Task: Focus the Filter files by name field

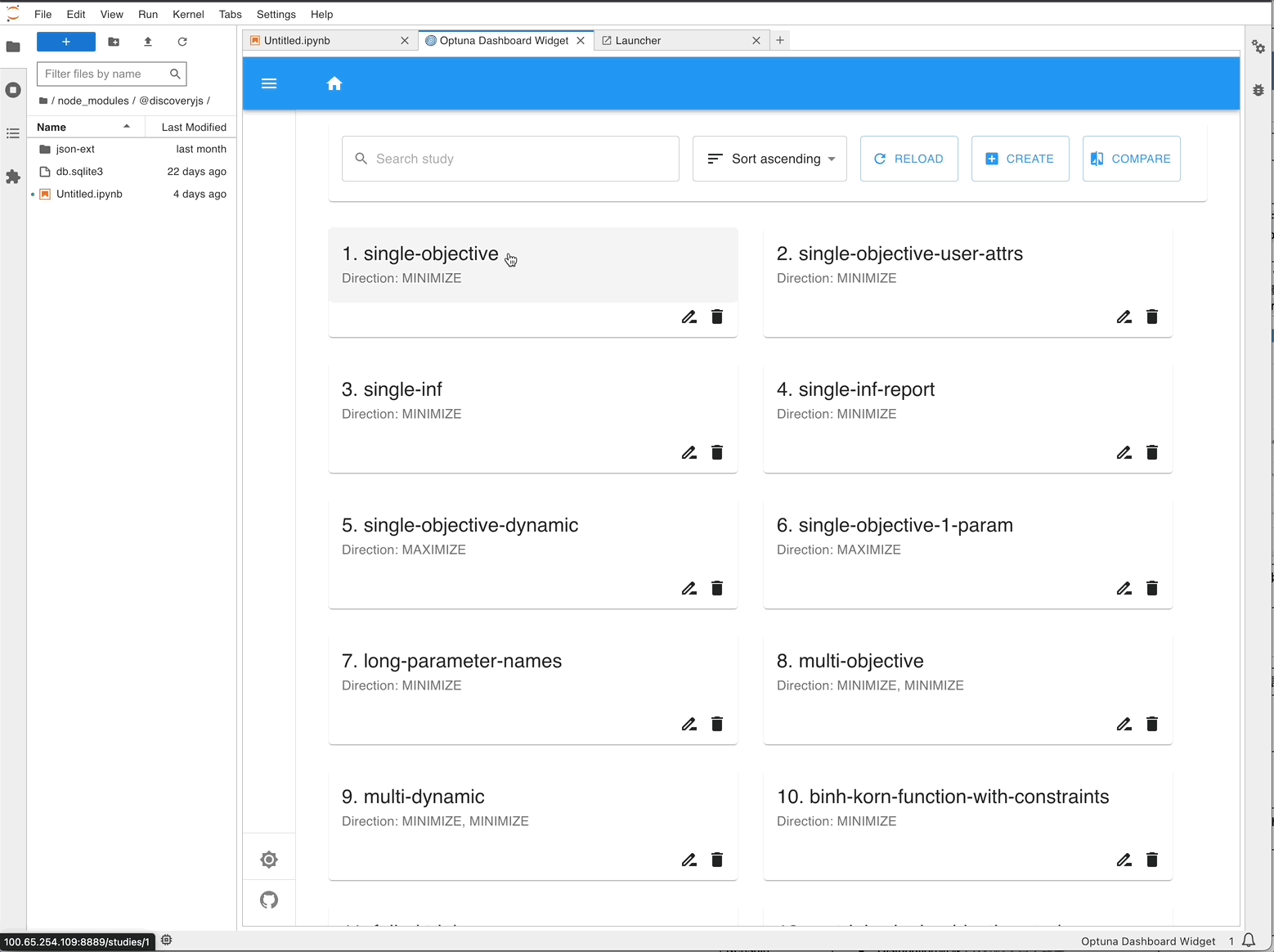Action: [x=112, y=74]
